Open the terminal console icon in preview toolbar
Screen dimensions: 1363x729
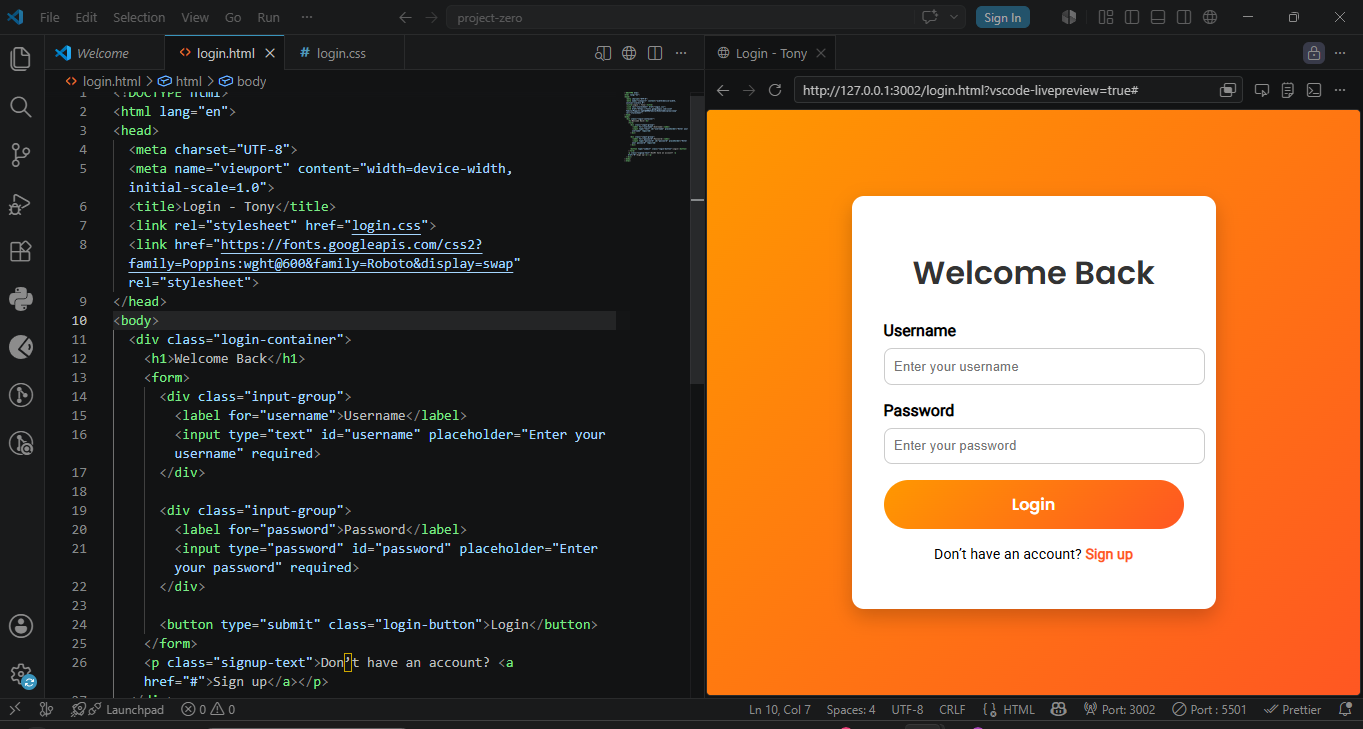pos(1314,90)
